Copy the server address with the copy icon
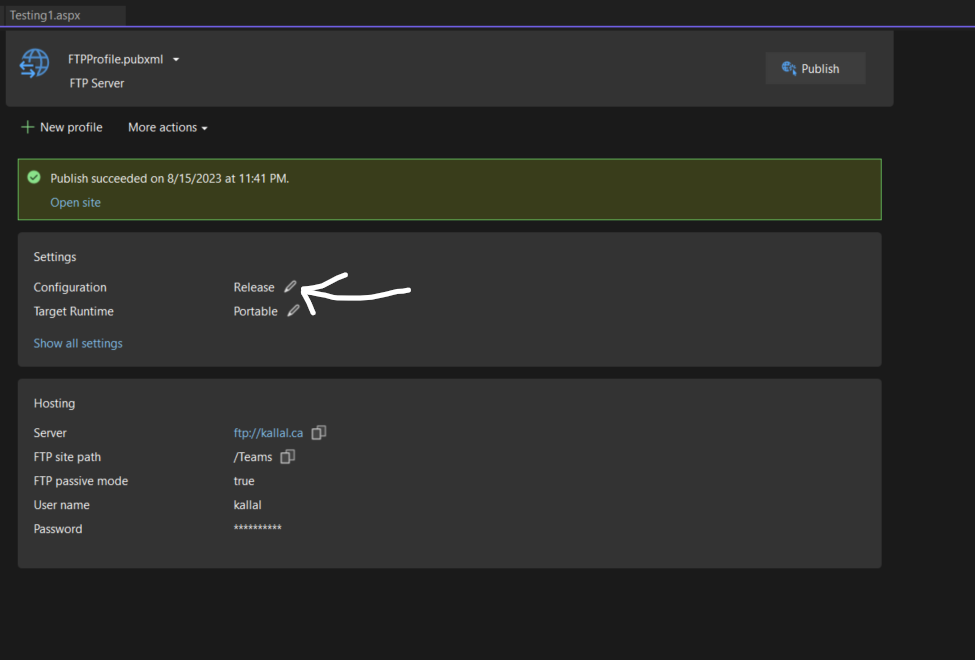The image size is (975, 660). click(318, 432)
